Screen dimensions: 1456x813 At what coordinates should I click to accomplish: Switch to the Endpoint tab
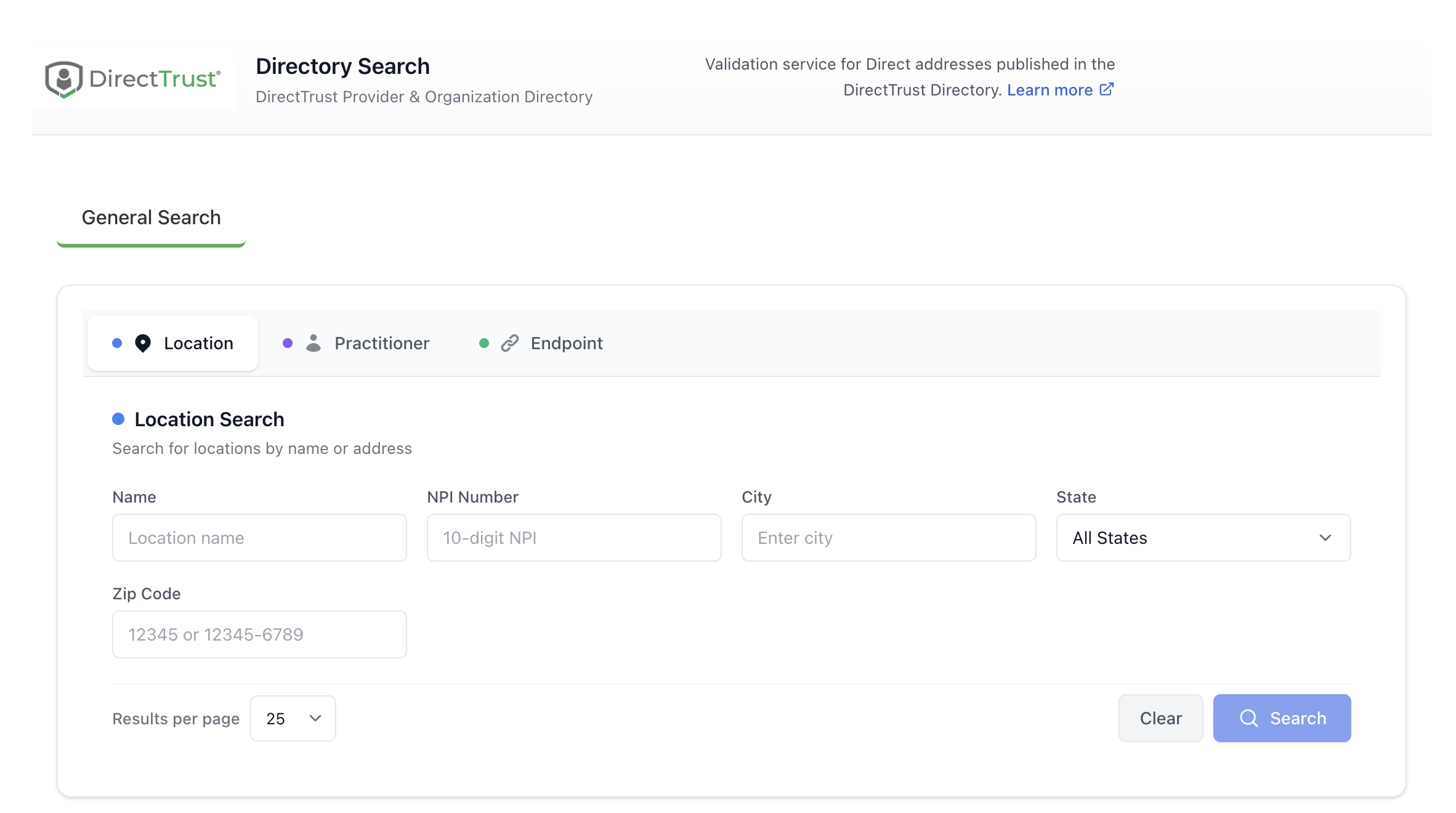[x=541, y=343]
